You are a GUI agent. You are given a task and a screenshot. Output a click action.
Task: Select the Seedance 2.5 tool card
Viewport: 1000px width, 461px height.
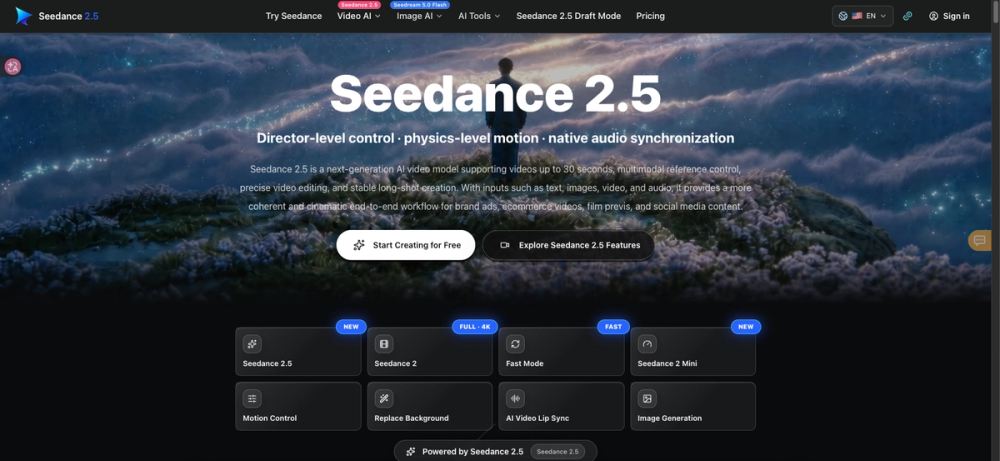[x=298, y=351]
